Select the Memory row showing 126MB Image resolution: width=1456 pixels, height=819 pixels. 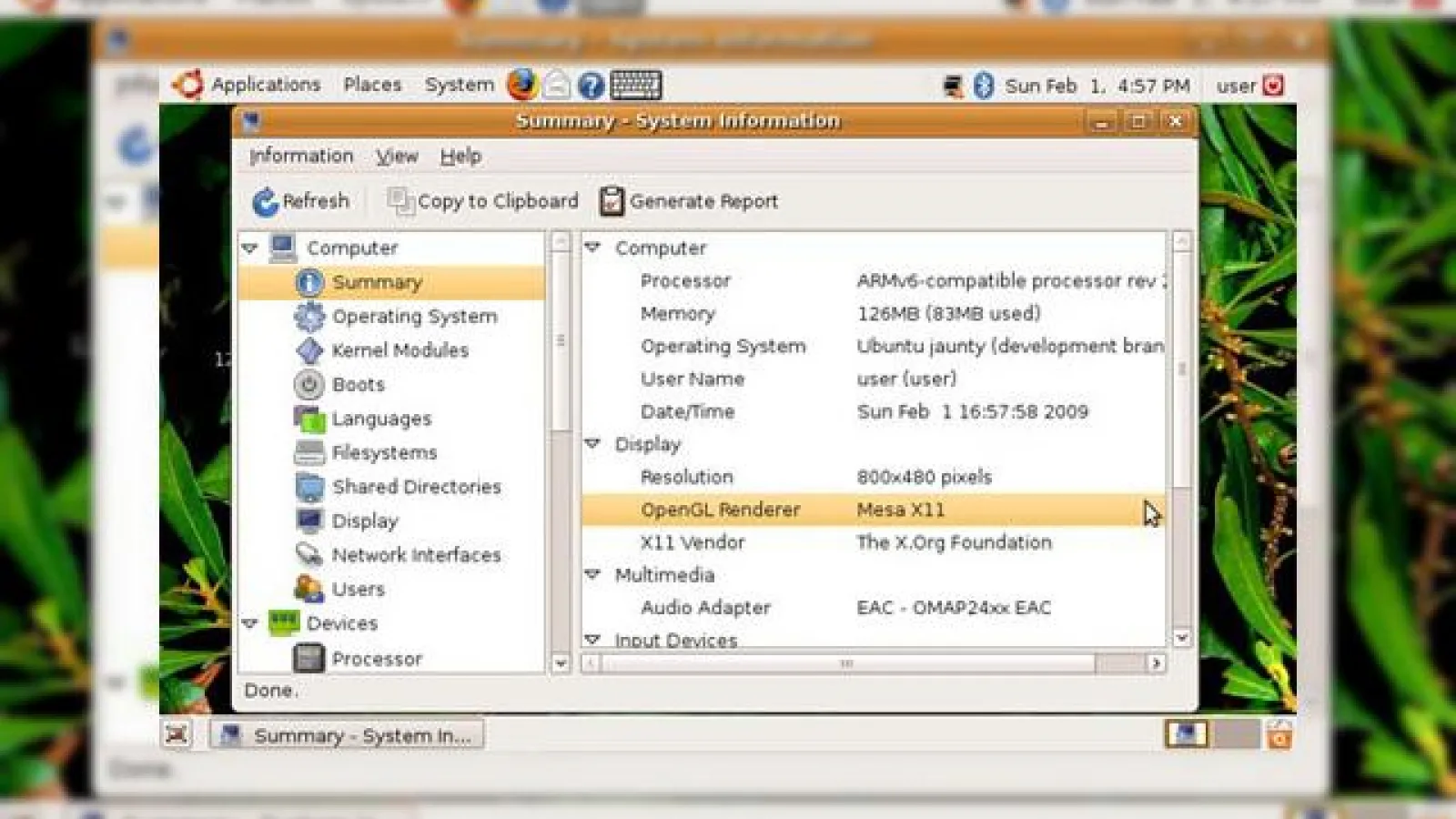[873, 313]
